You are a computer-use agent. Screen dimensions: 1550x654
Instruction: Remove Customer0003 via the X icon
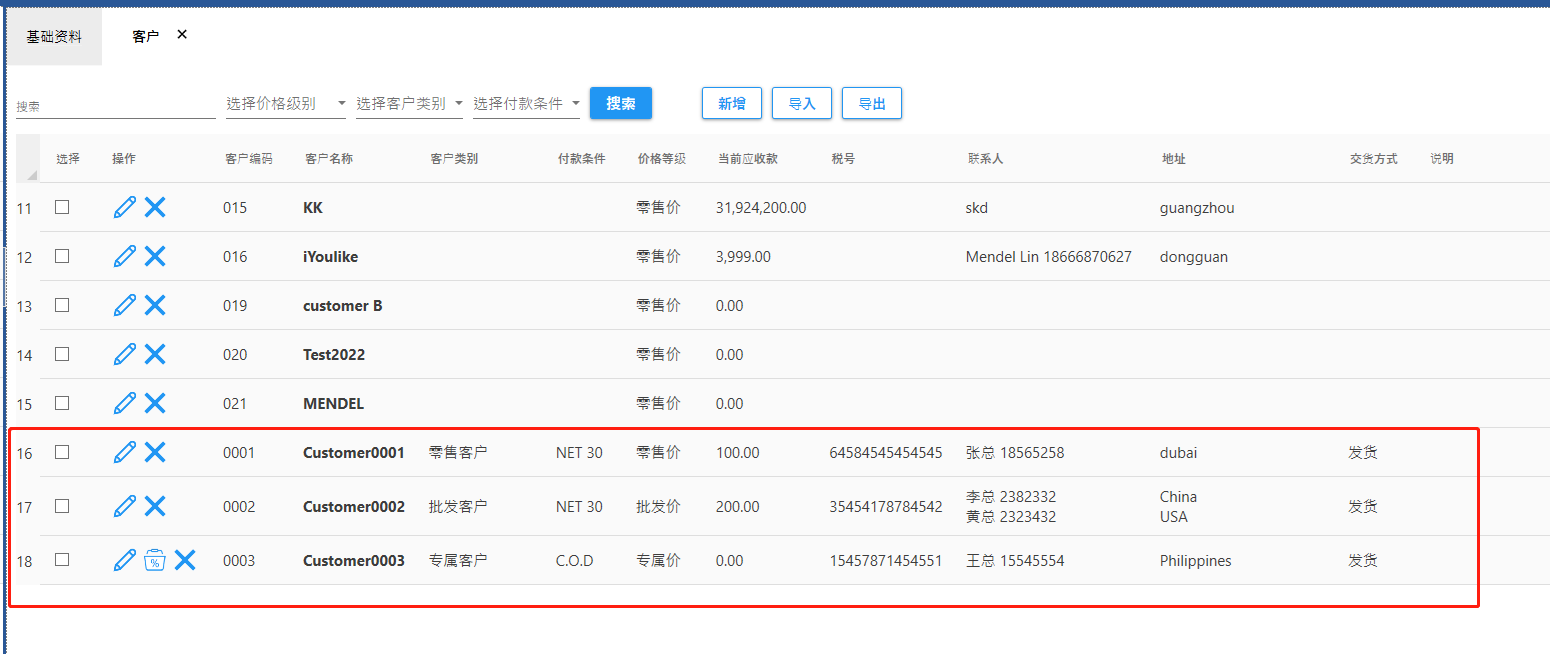(x=185, y=560)
